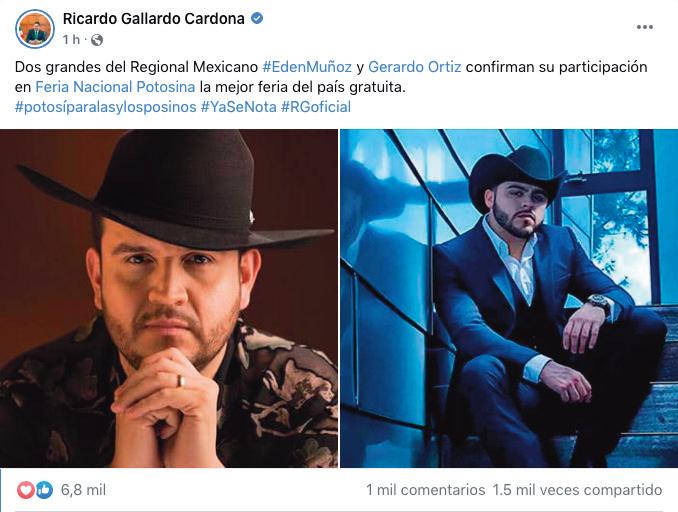
Task: Click the #potosíparalasylosposinos hashtag
Action: coord(106,107)
